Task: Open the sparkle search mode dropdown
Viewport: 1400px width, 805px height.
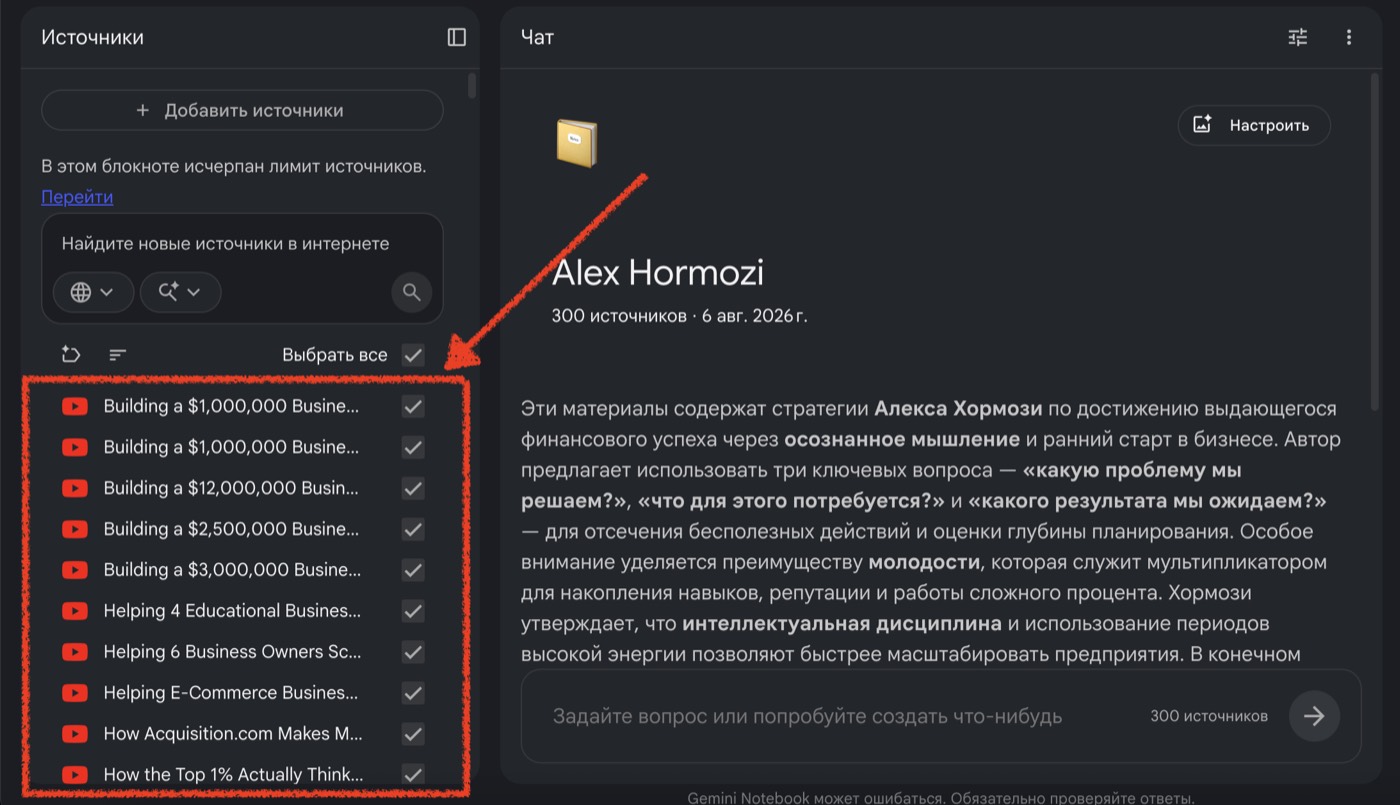Action: [180, 292]
